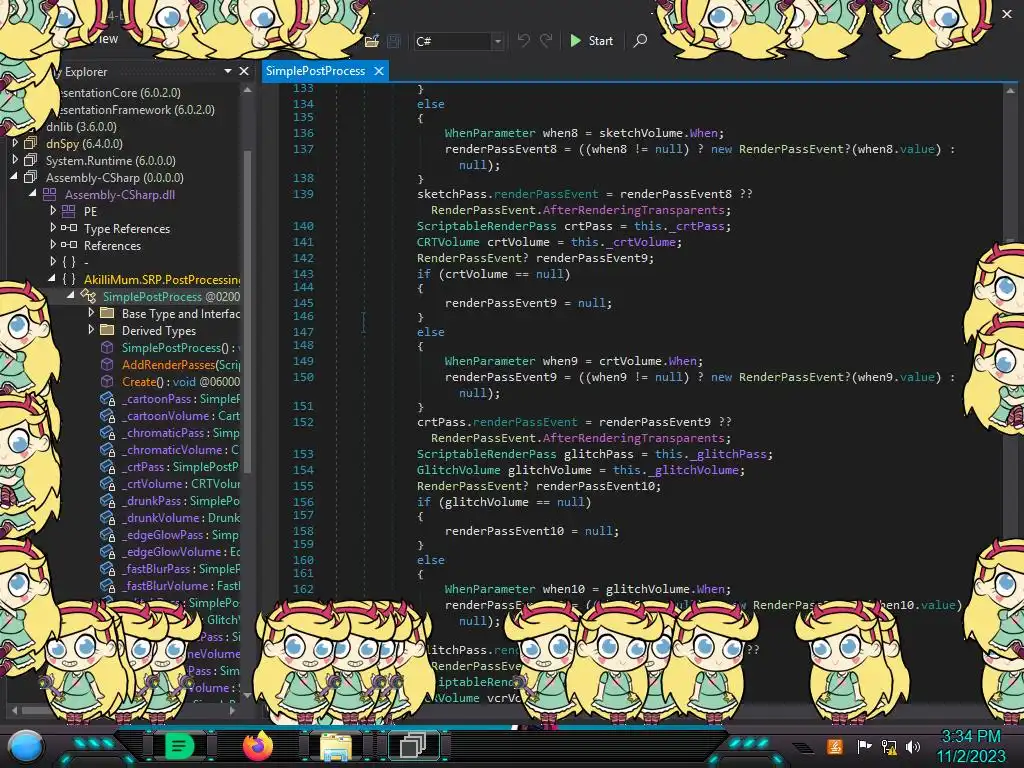The width and height of the screenshot is (1024, 768).
Task: Open the search magnifier tool
Action: click(x=640, y=41)
